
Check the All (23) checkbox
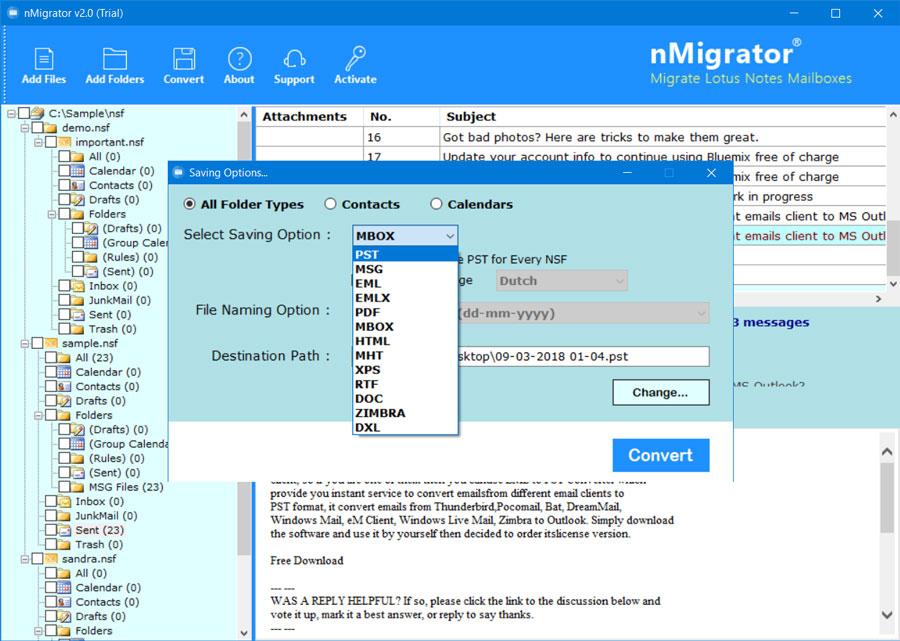pos(51,358)
